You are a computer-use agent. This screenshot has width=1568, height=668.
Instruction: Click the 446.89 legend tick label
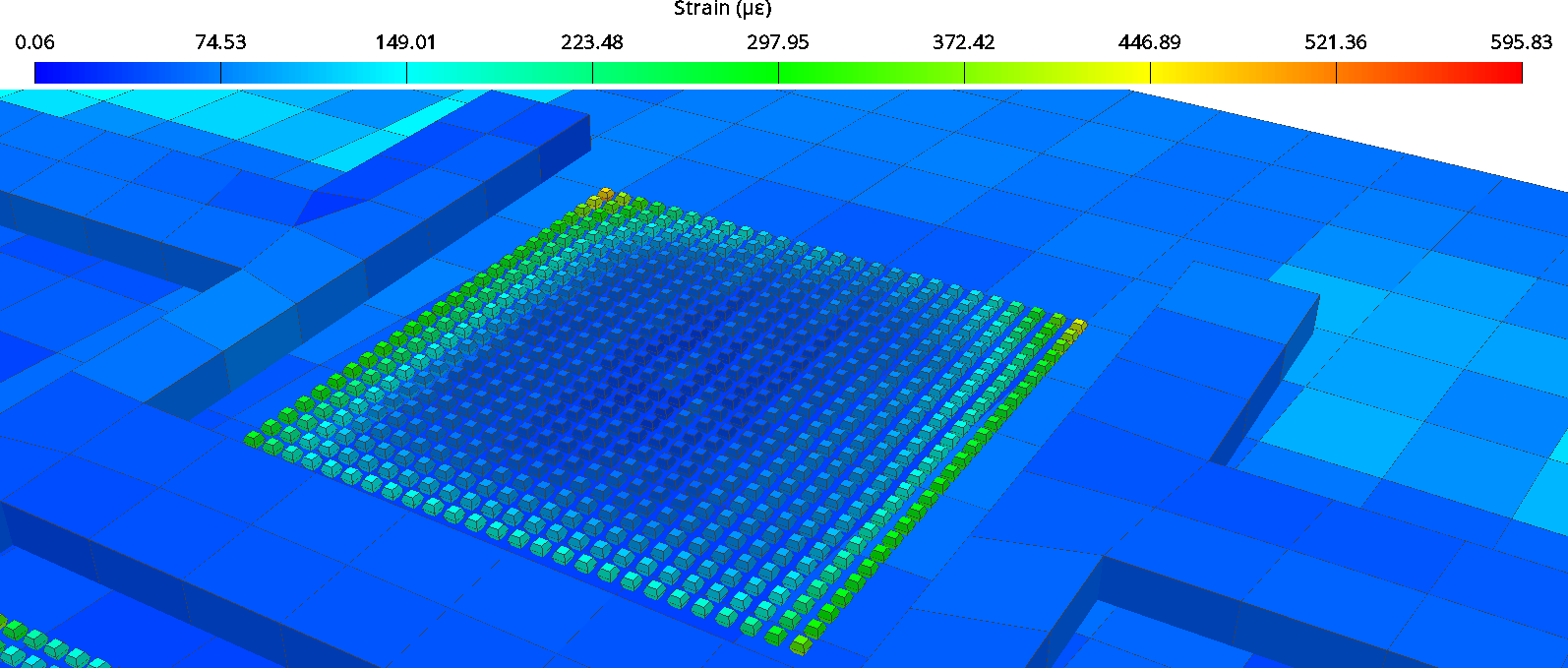coord(1150,42)
